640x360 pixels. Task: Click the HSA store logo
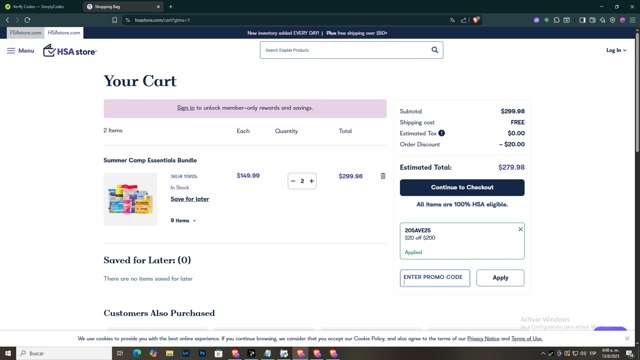70,51
